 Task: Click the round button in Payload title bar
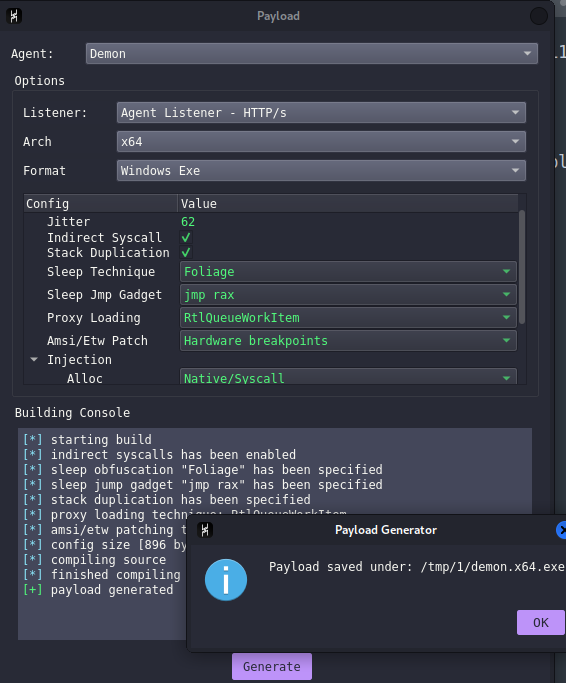(x=539, y=16)
